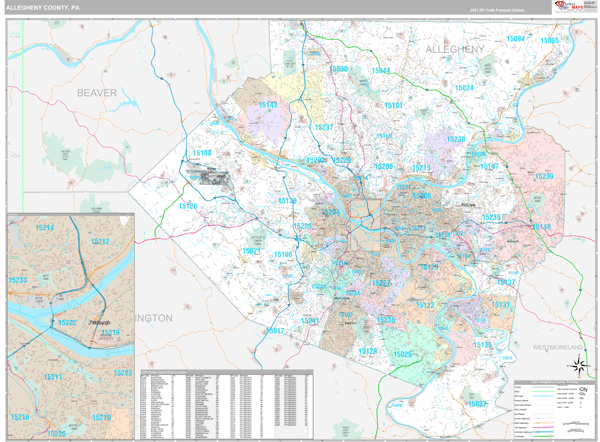Click the ZIP code 15101 label
The height and width of the screenshot is (442, 600).
click(x=393, y=105)
